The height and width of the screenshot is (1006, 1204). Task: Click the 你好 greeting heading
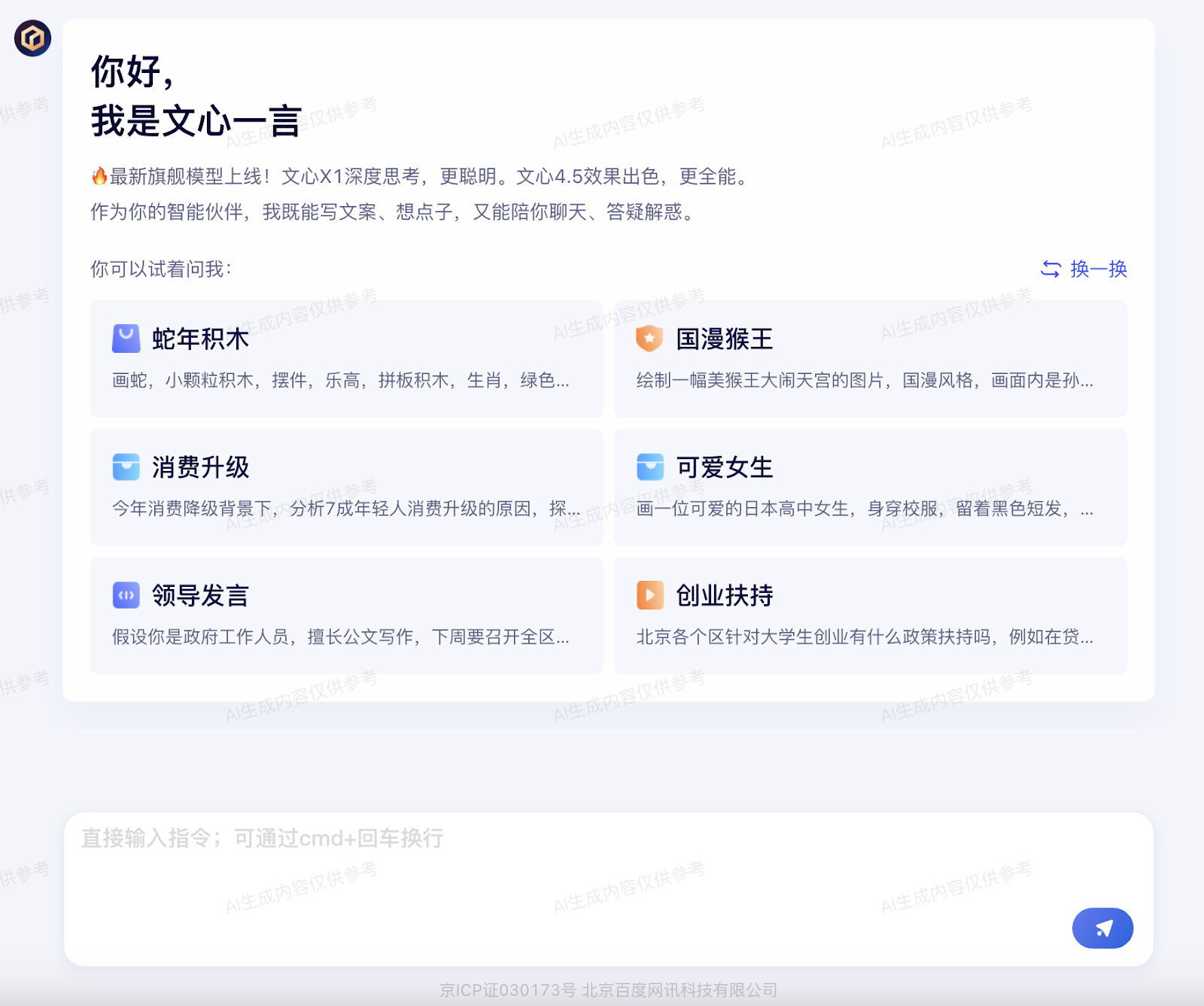pyautogui.click(x=132, y=71)
